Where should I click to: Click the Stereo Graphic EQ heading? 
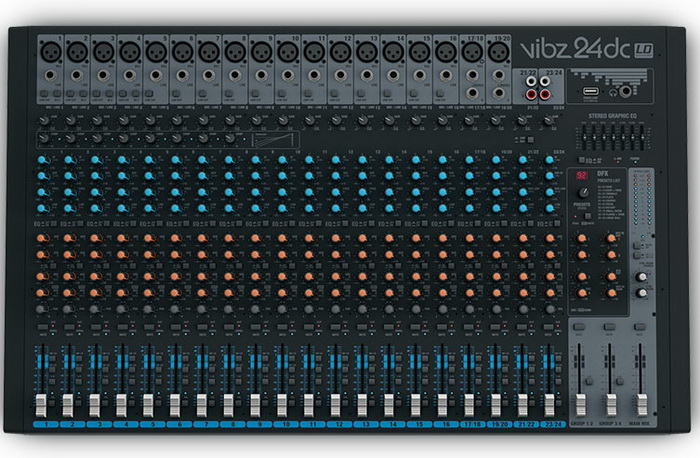[x=612, y=116]
